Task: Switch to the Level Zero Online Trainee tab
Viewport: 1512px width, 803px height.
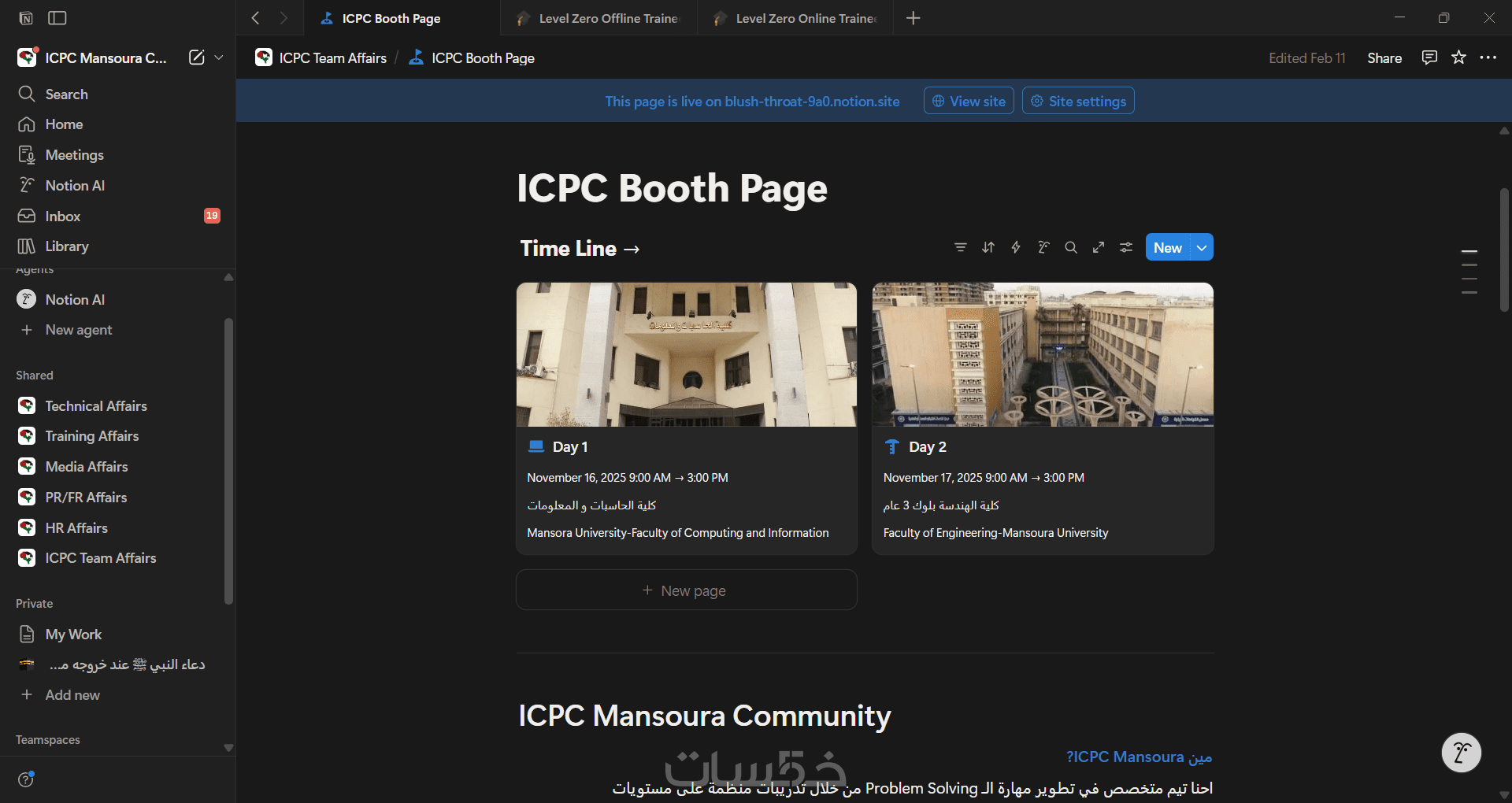Action: (x=795, y=18)
